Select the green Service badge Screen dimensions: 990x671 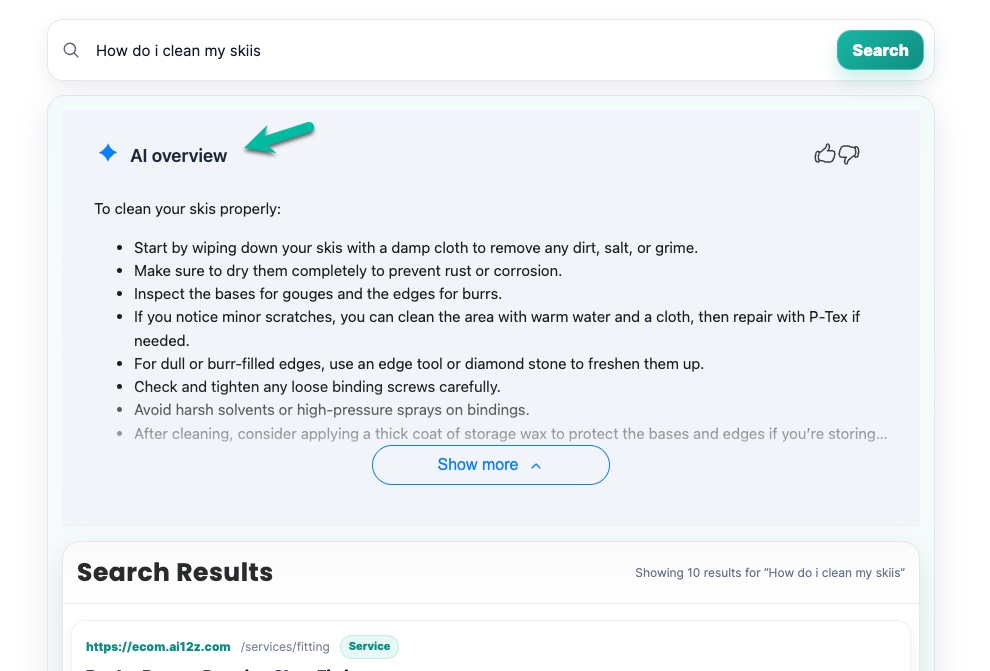tap(369, 647)
